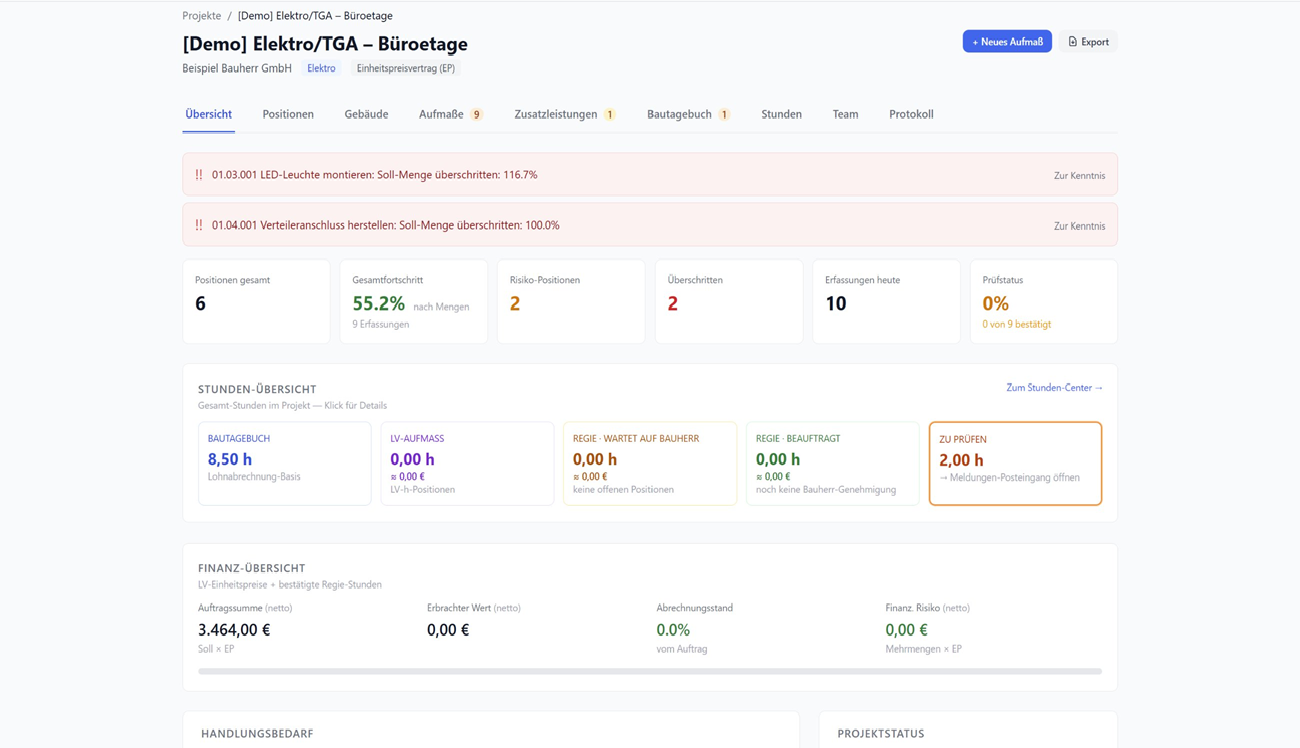1300x748 pixels.
Task: Click warning icon of LED-Leuchte alert
Action: 199,175
